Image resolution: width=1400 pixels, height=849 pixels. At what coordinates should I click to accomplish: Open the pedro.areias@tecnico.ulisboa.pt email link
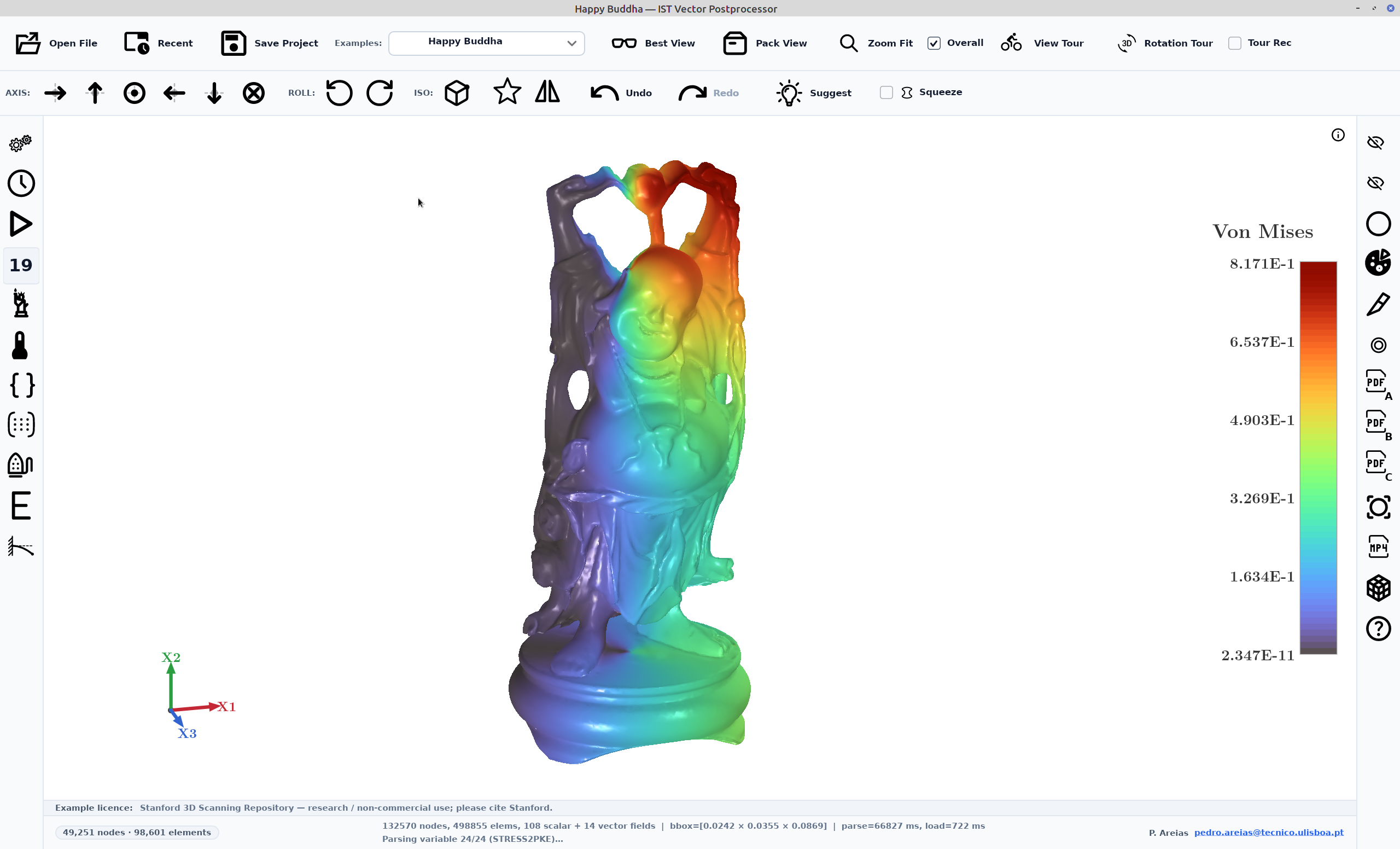pyautogui.click(x=1268, y=832)
